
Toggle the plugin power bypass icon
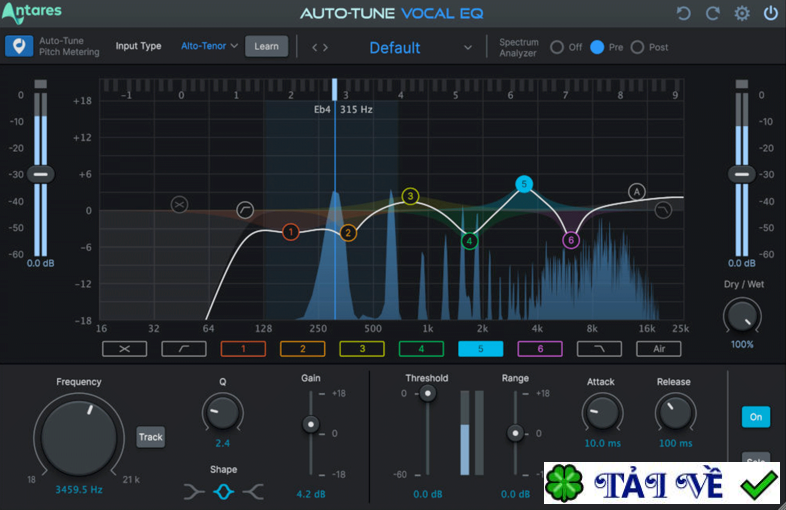pos(770,13)
